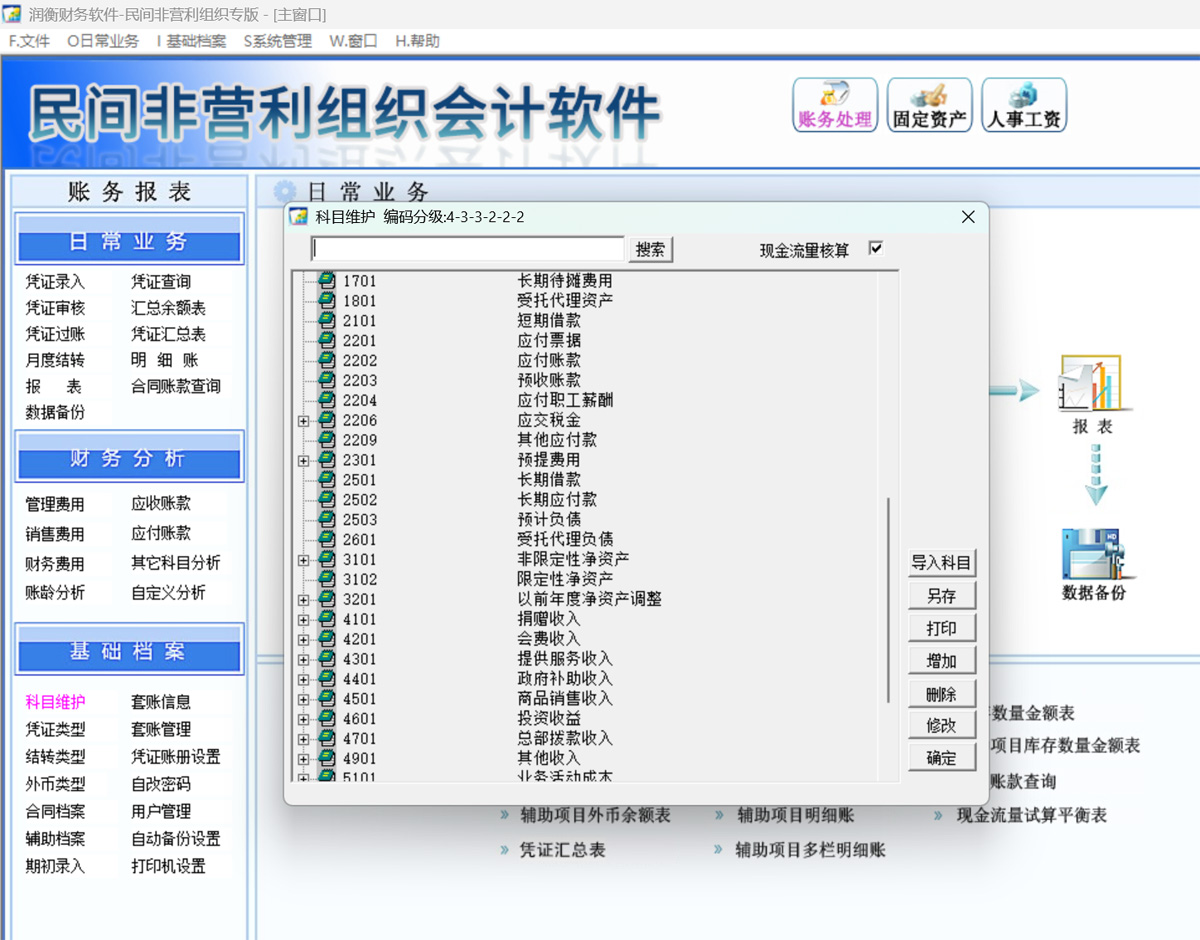1200x940 pixels.
Task: Select the book icon for account 2101
Action: [x=327, y=321]
